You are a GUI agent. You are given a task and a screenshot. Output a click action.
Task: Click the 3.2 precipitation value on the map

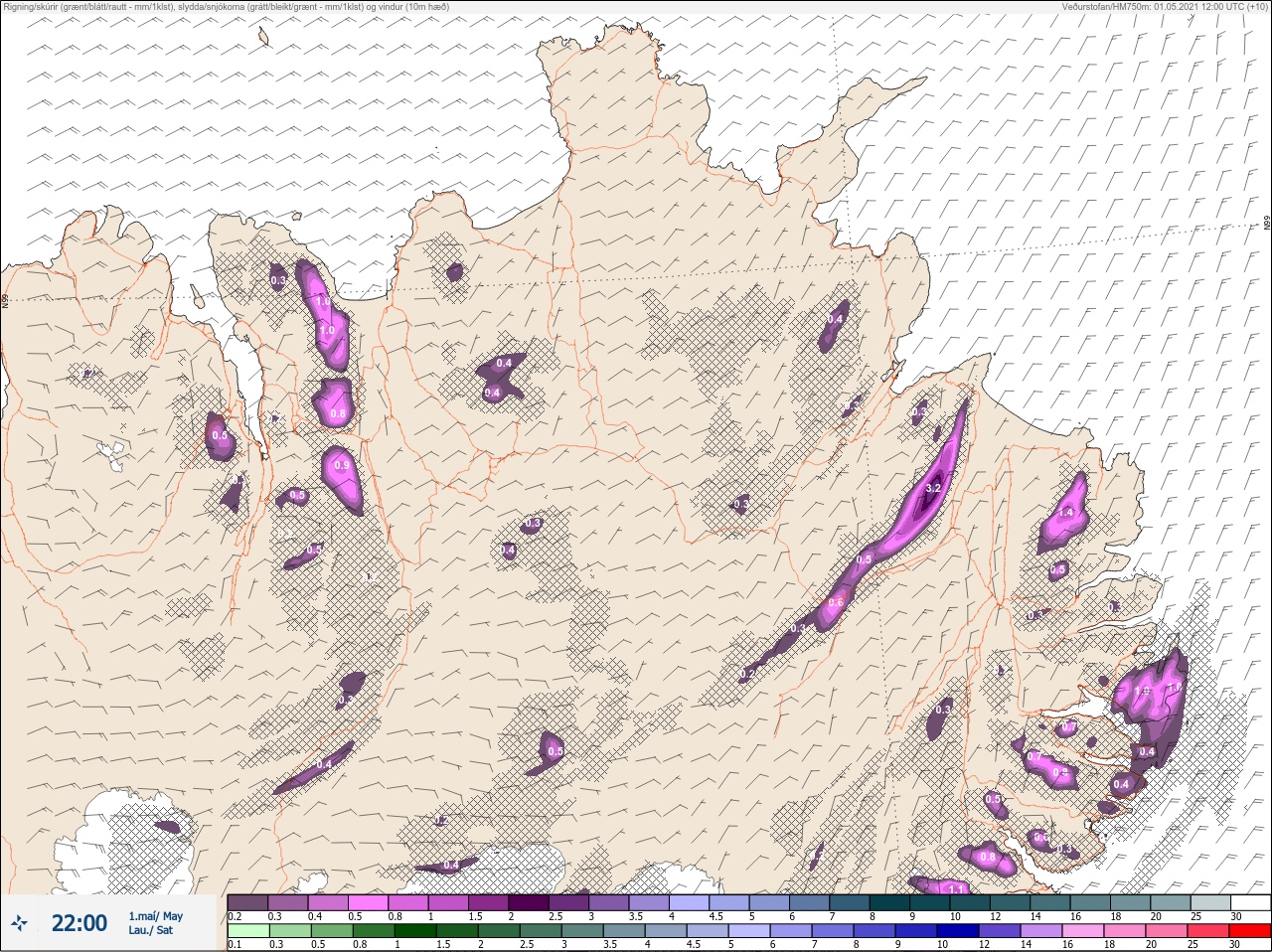tap(933, 488)
